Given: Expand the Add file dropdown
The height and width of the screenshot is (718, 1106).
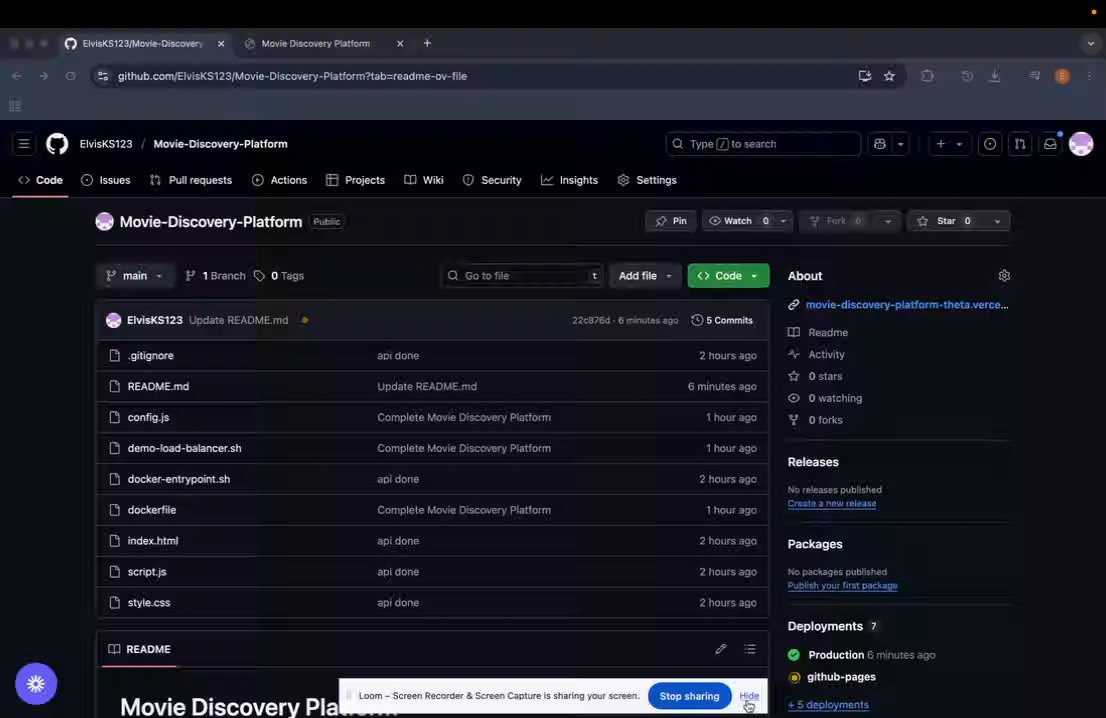Looking at the screenshot, I should click(645, 276).
